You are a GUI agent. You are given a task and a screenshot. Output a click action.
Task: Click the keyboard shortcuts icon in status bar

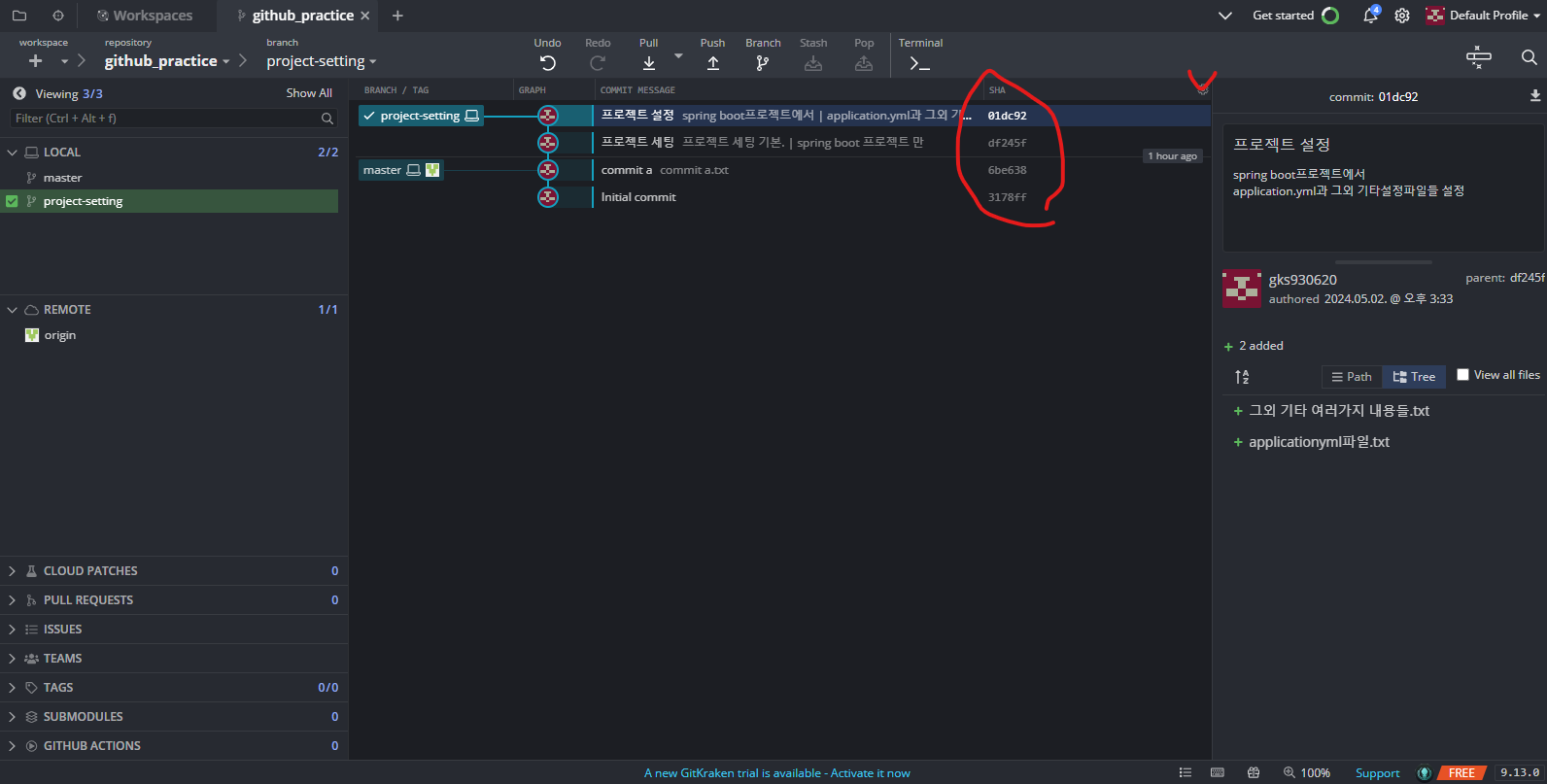[1218, 772]
